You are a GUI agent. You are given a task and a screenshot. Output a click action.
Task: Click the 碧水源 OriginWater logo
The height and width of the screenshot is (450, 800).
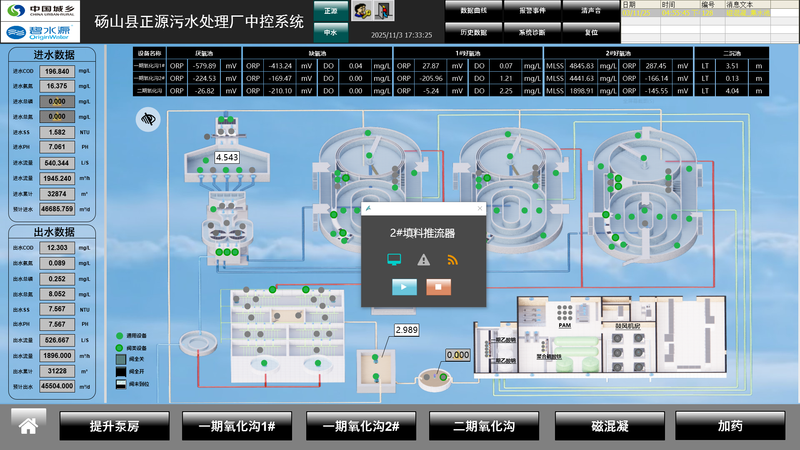[x=40, y=32]
